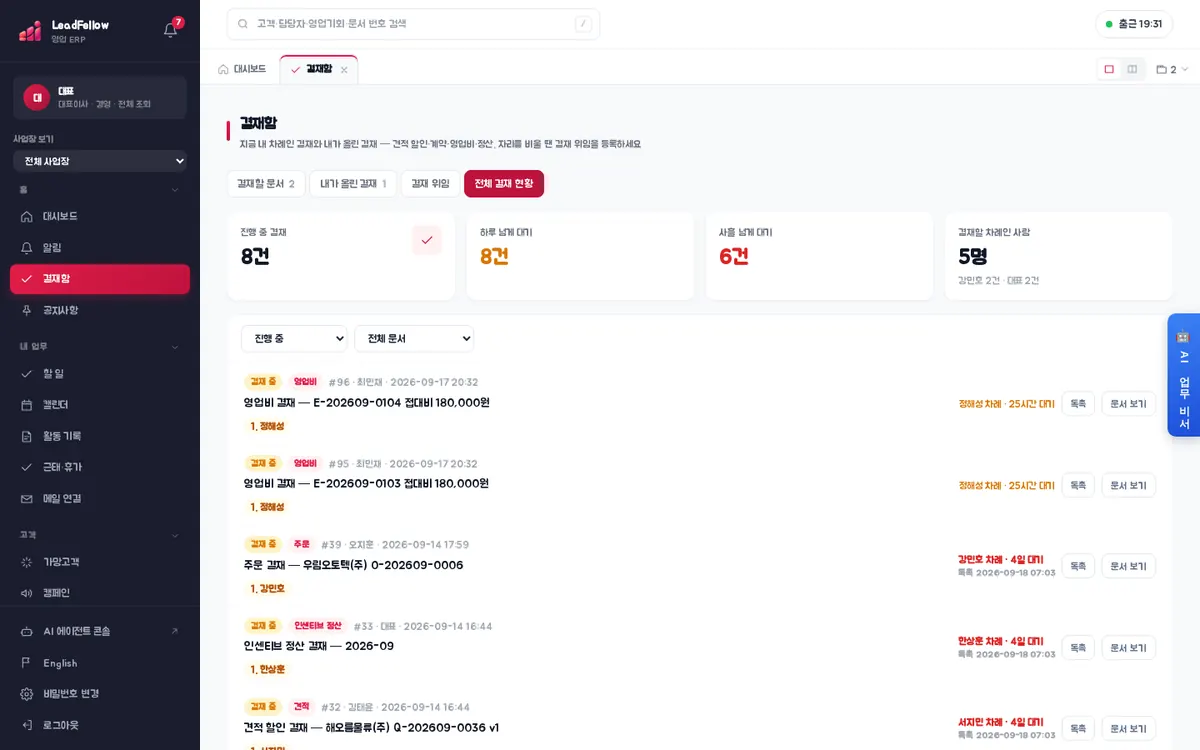Image resolution: width=1200 pixels, height=750 pixels.
Task: Click the robot icon on AI 업무 비서 tab
Action: tap(1183, 337)
